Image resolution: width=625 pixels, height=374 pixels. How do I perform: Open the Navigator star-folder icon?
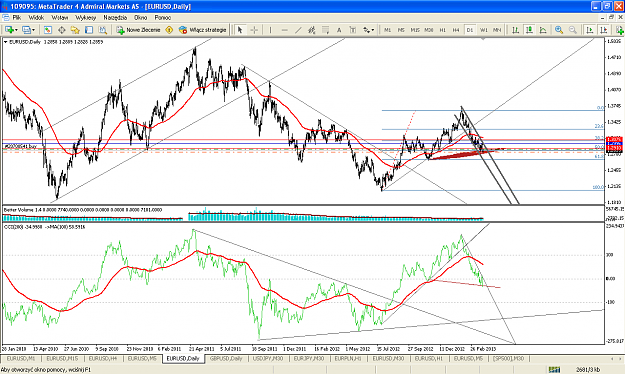tap(75, 30)
